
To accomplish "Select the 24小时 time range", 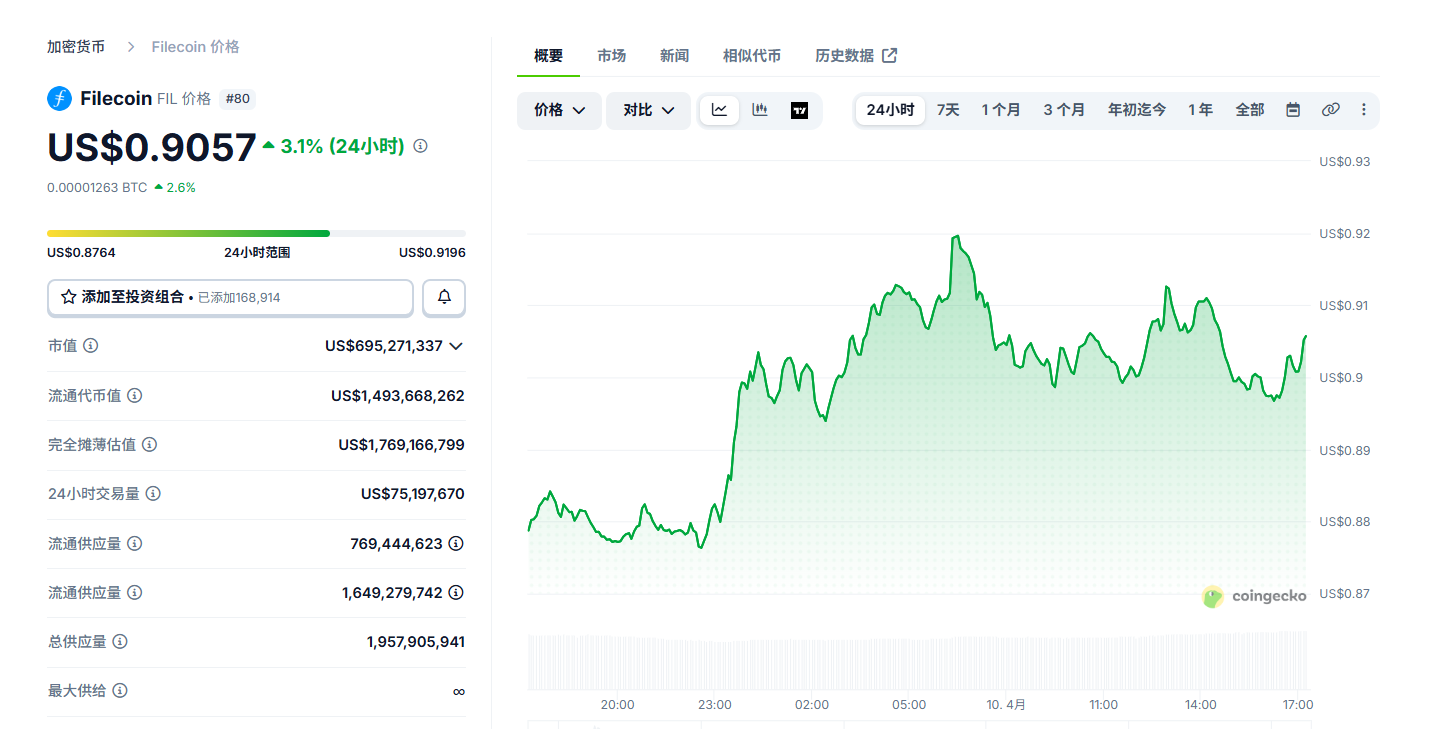I will coord(890,110).
